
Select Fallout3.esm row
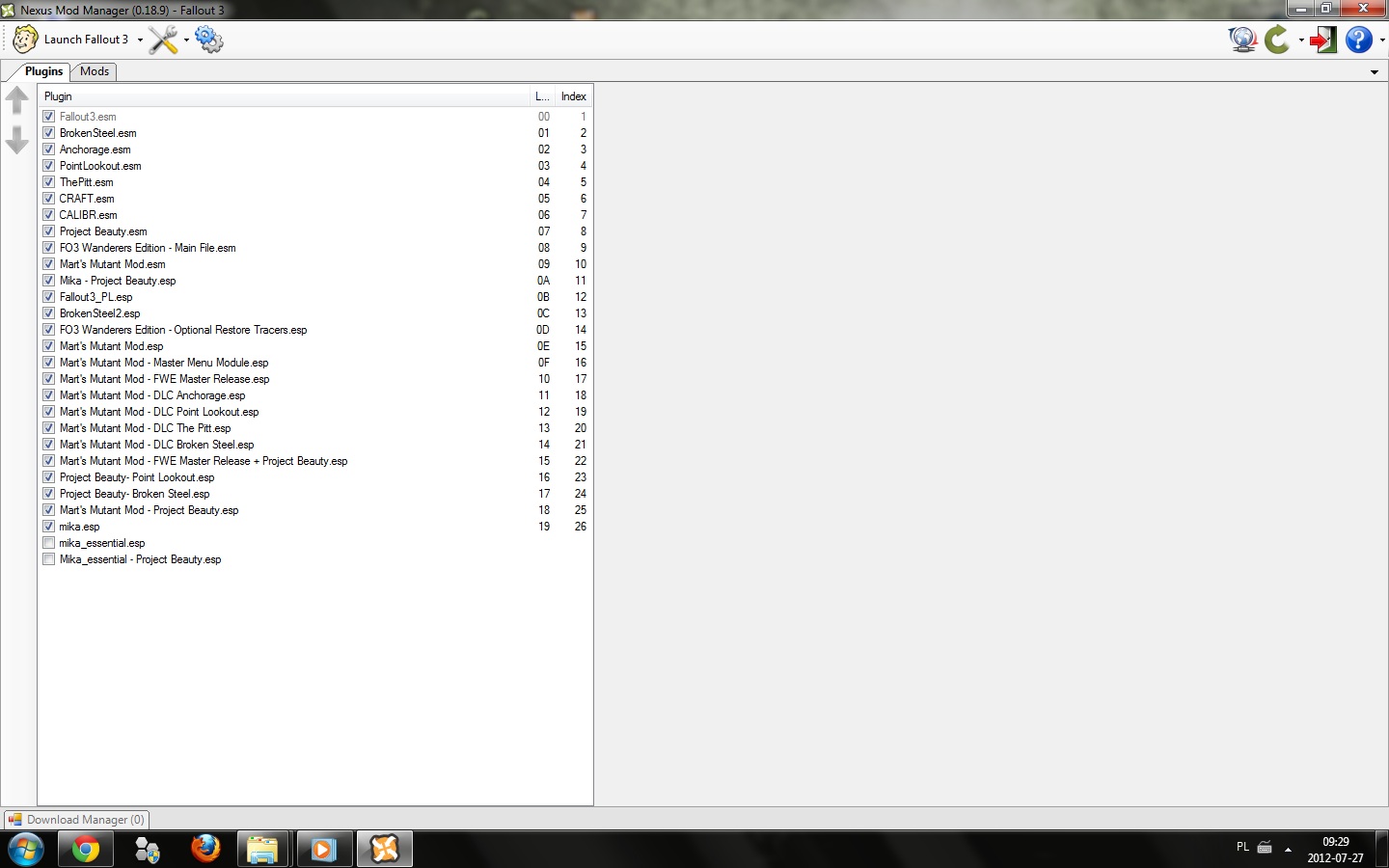click(314, 117)
